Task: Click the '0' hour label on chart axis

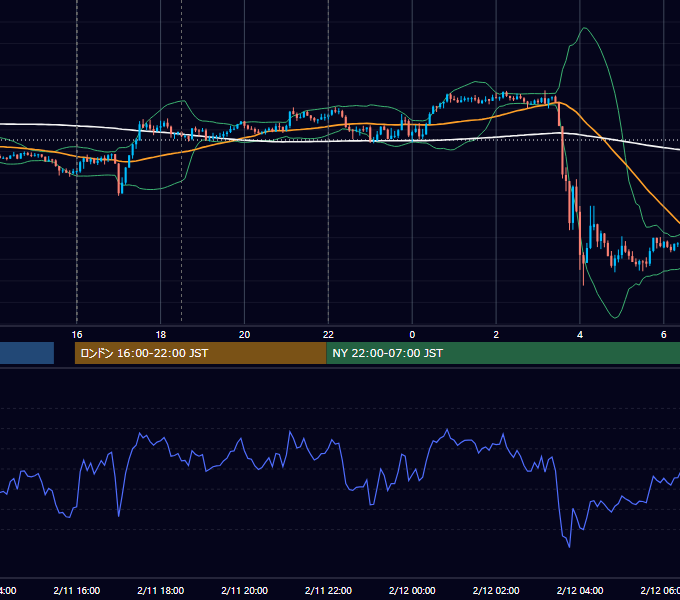Action: pyautogui.click(x=412, y=335)
